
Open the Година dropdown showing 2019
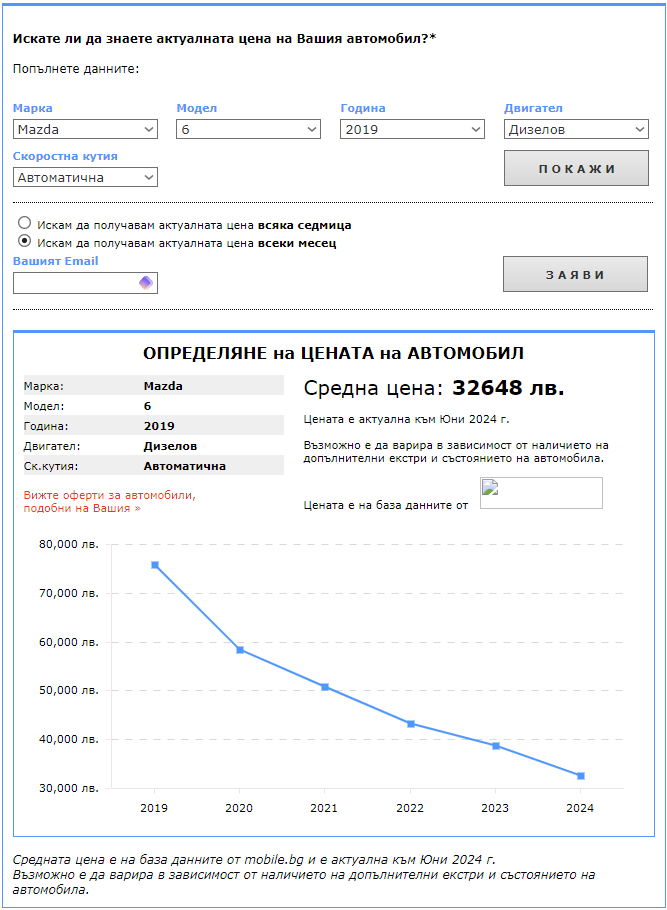pos(412,129)
